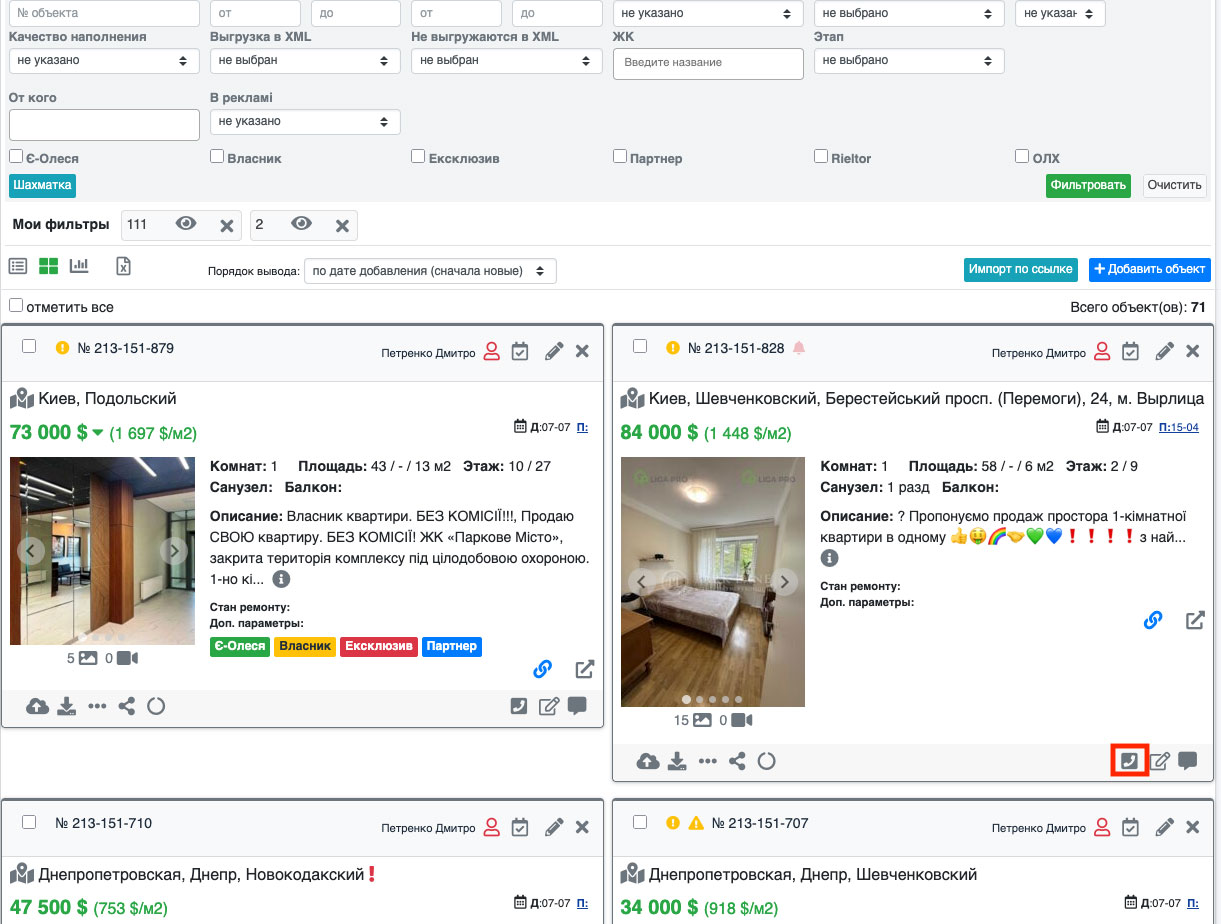Image resolution: width=1221 pixels, height=924 pixels.
Task: Export listings to Excel file icon
Action: pos(123,266)
